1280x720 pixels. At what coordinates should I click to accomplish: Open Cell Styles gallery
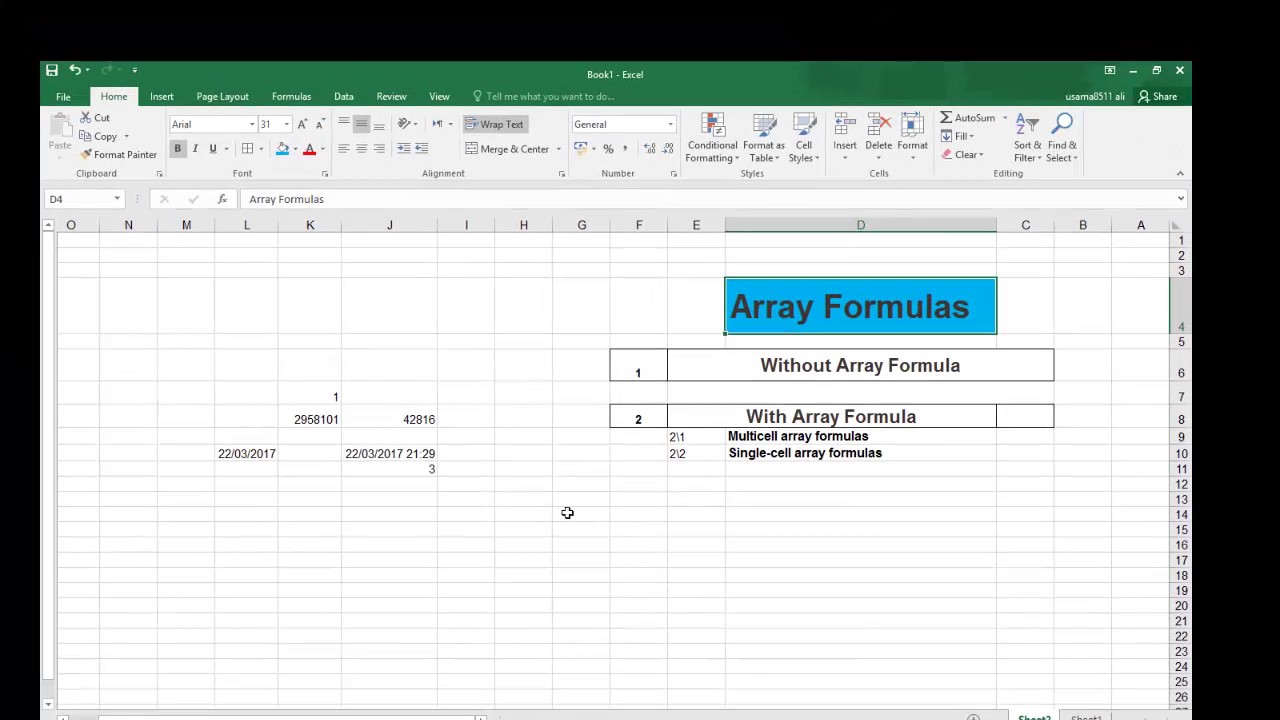pos(803,138)
